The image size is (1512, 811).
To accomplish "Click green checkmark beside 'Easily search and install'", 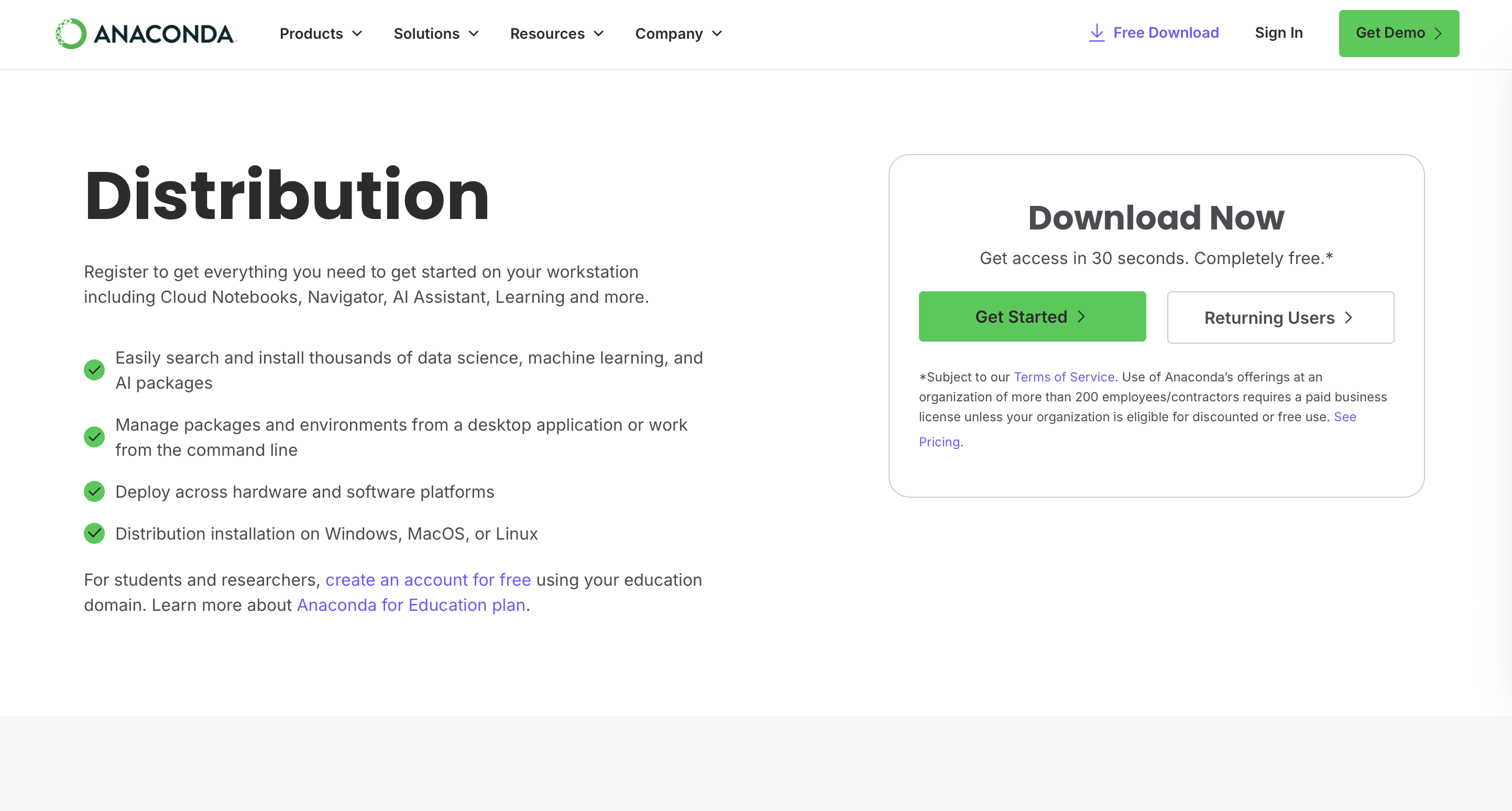I will (x=94, y=370).
